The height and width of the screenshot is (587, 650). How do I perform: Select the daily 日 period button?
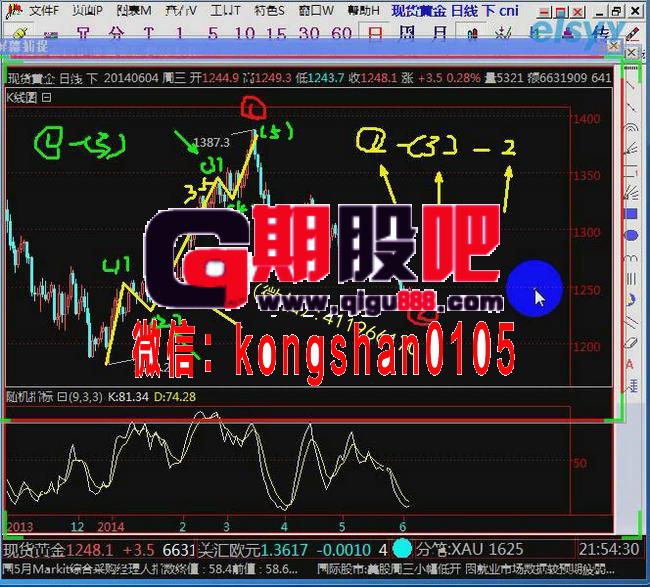coord(375,33)
